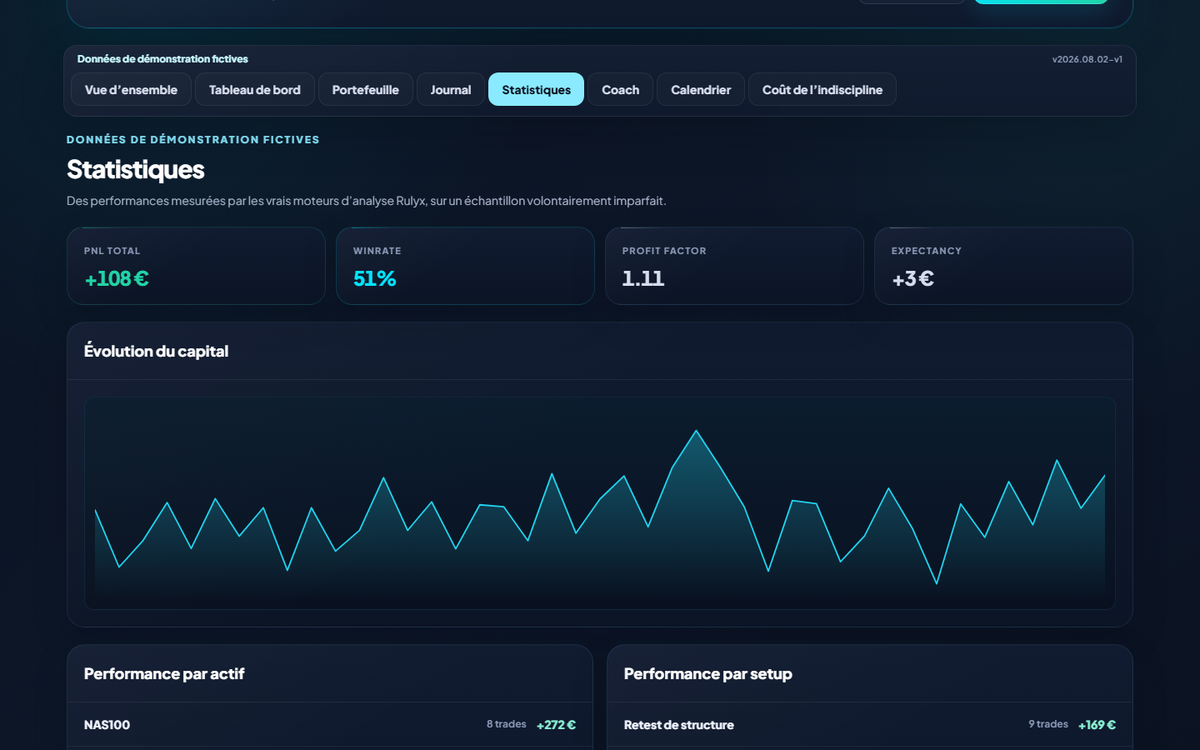
Task: Open the Coût de l'indiscipline tab
Action: [x=822, y=90]
